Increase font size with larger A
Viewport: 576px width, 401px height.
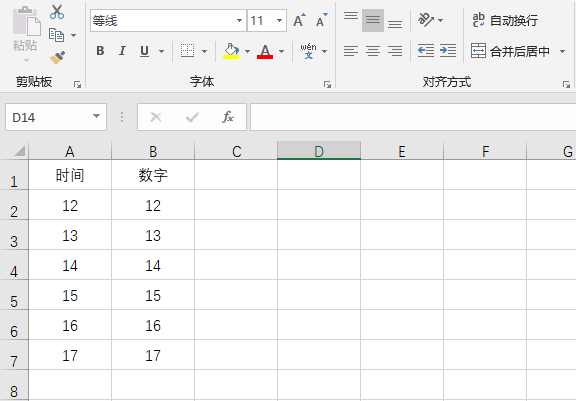click(299, 21)
